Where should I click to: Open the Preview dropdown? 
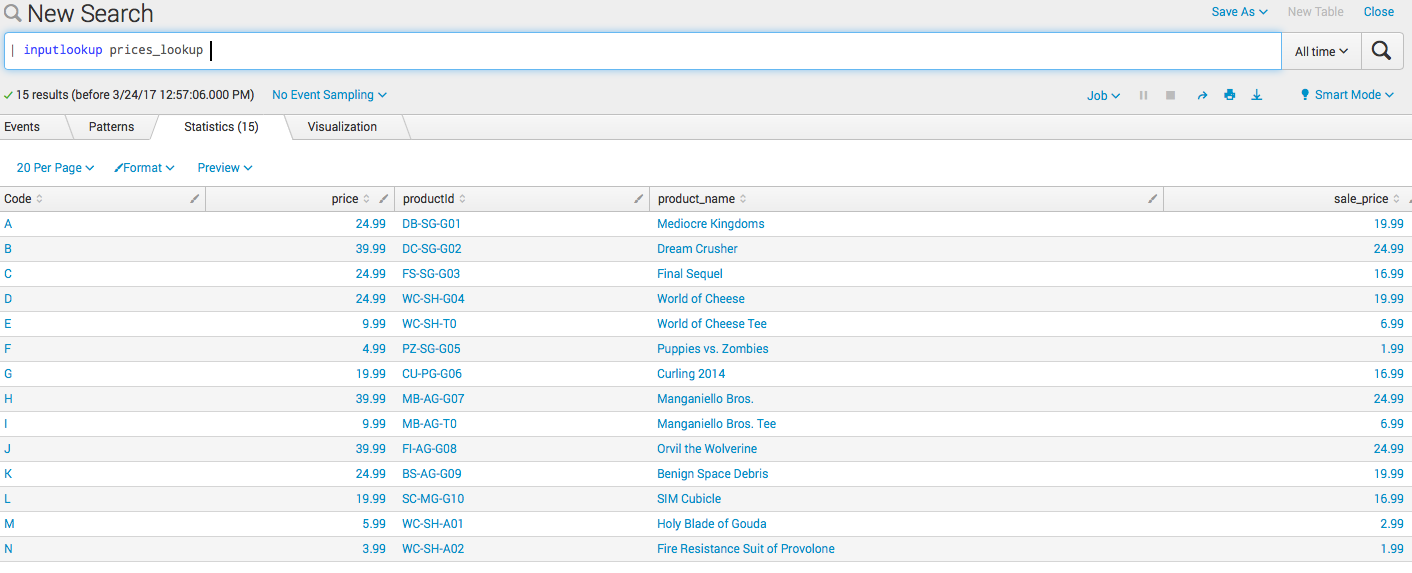[x=225, y=168]
